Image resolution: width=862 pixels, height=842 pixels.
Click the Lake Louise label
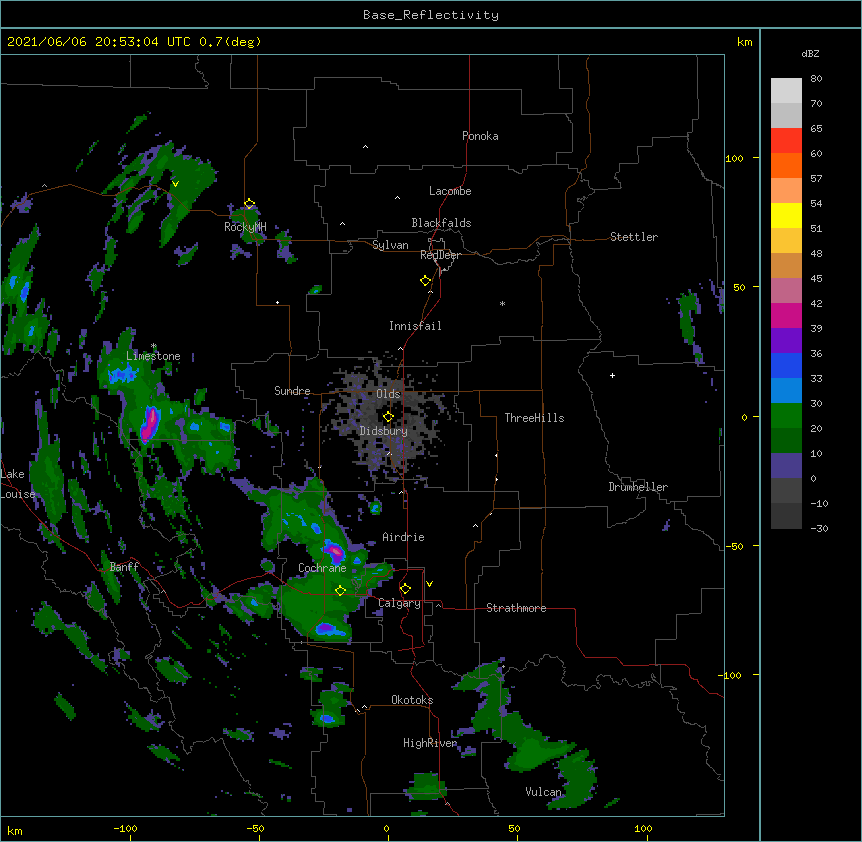point(18,484)
